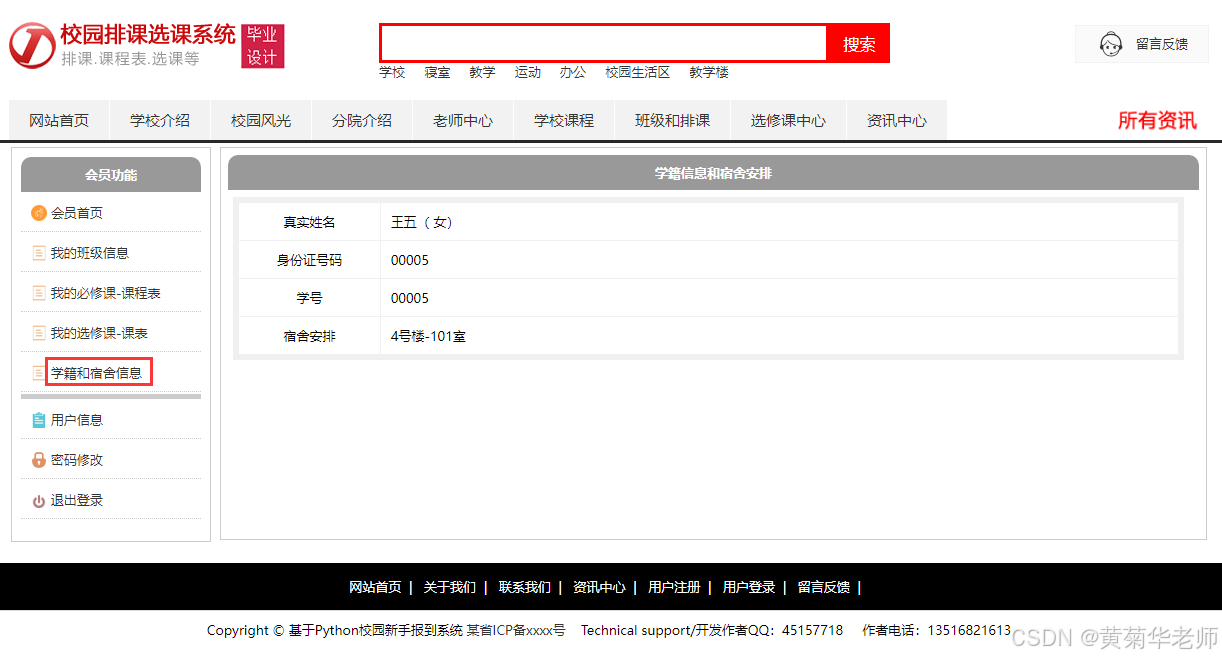Click the red 所有资讯 link

[x=1157, y=120]
